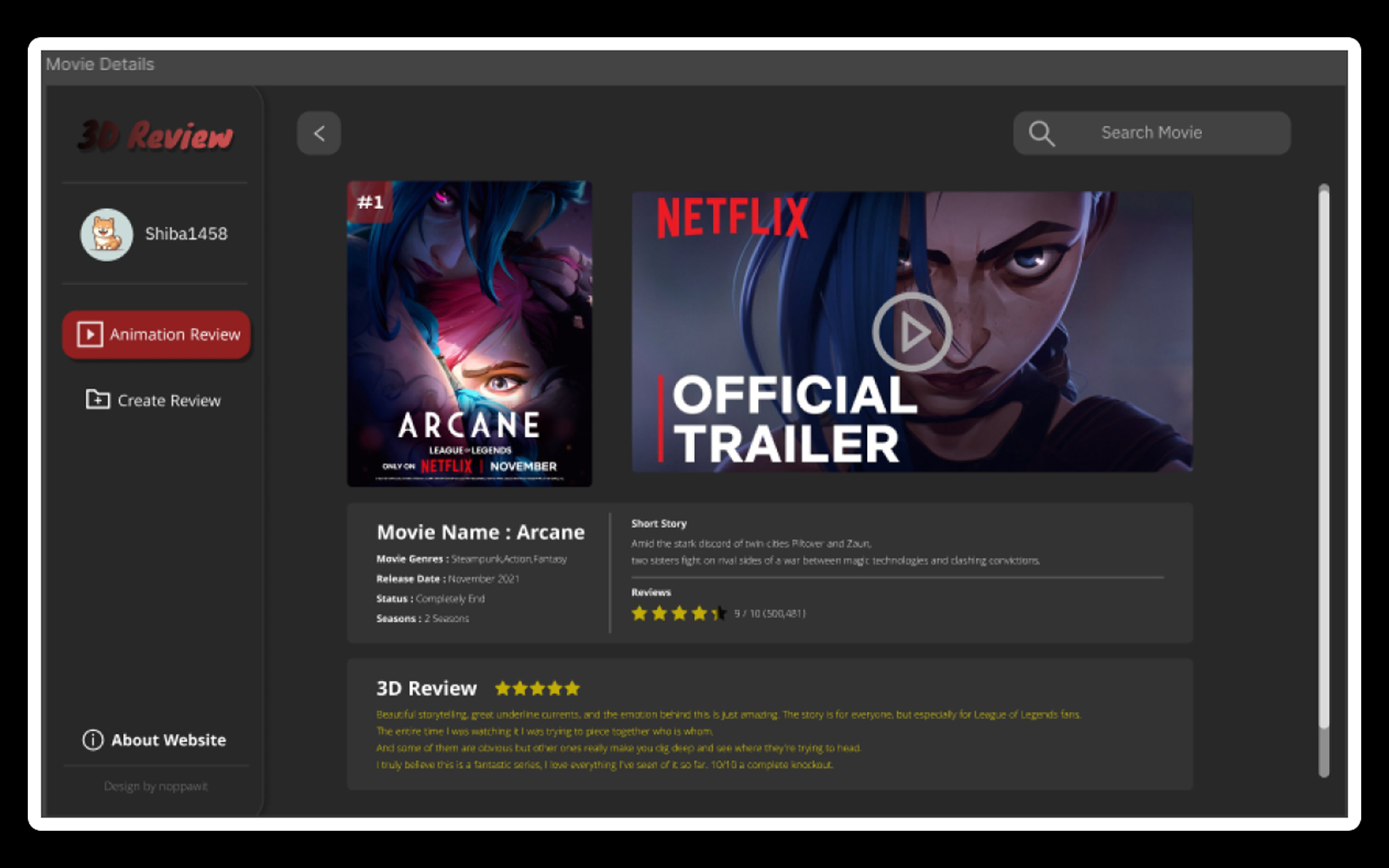Click the Movie Name : Arcane title
This screenshot has width=1389, height=868.
[480, 532]
